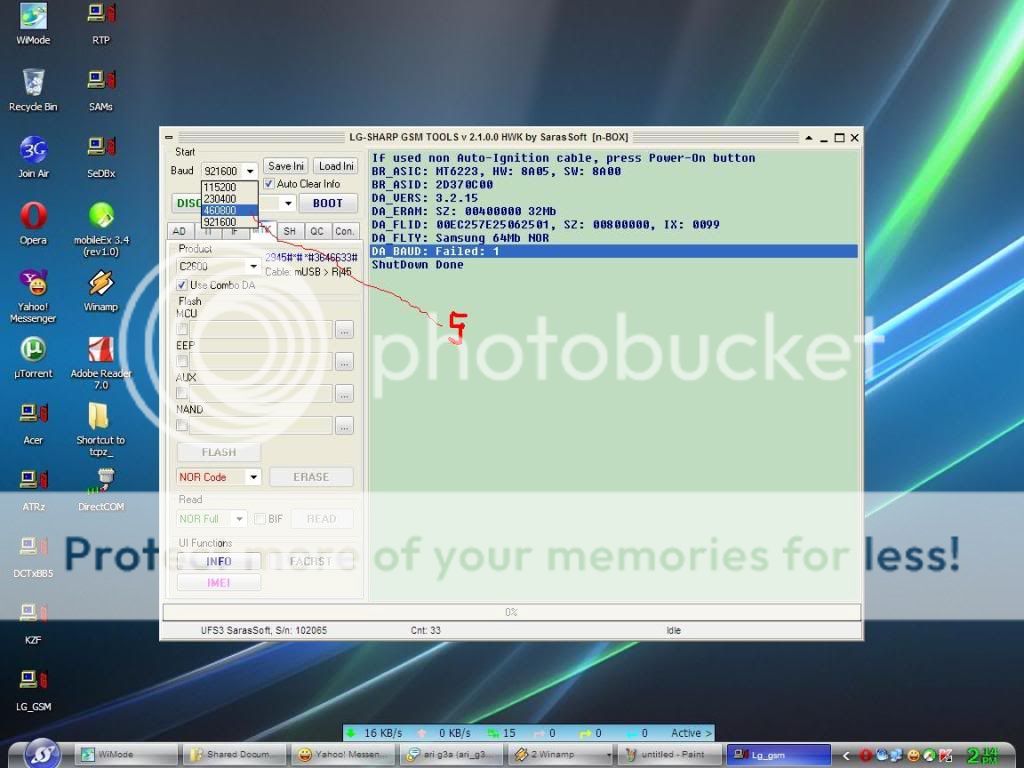Open the Baud rate dropdown arrow
1024x768 pixels.
(x=250, y=171)
